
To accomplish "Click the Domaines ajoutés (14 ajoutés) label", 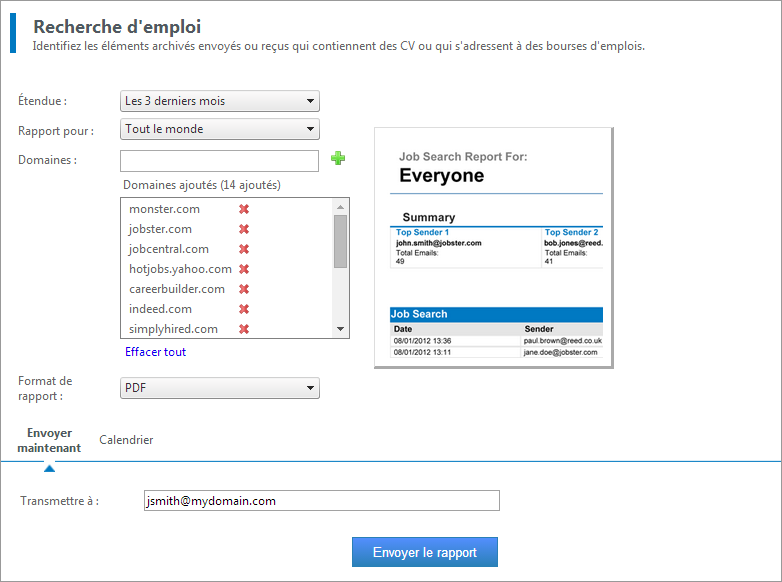I will pyautogui.click(x=201, y=185).
